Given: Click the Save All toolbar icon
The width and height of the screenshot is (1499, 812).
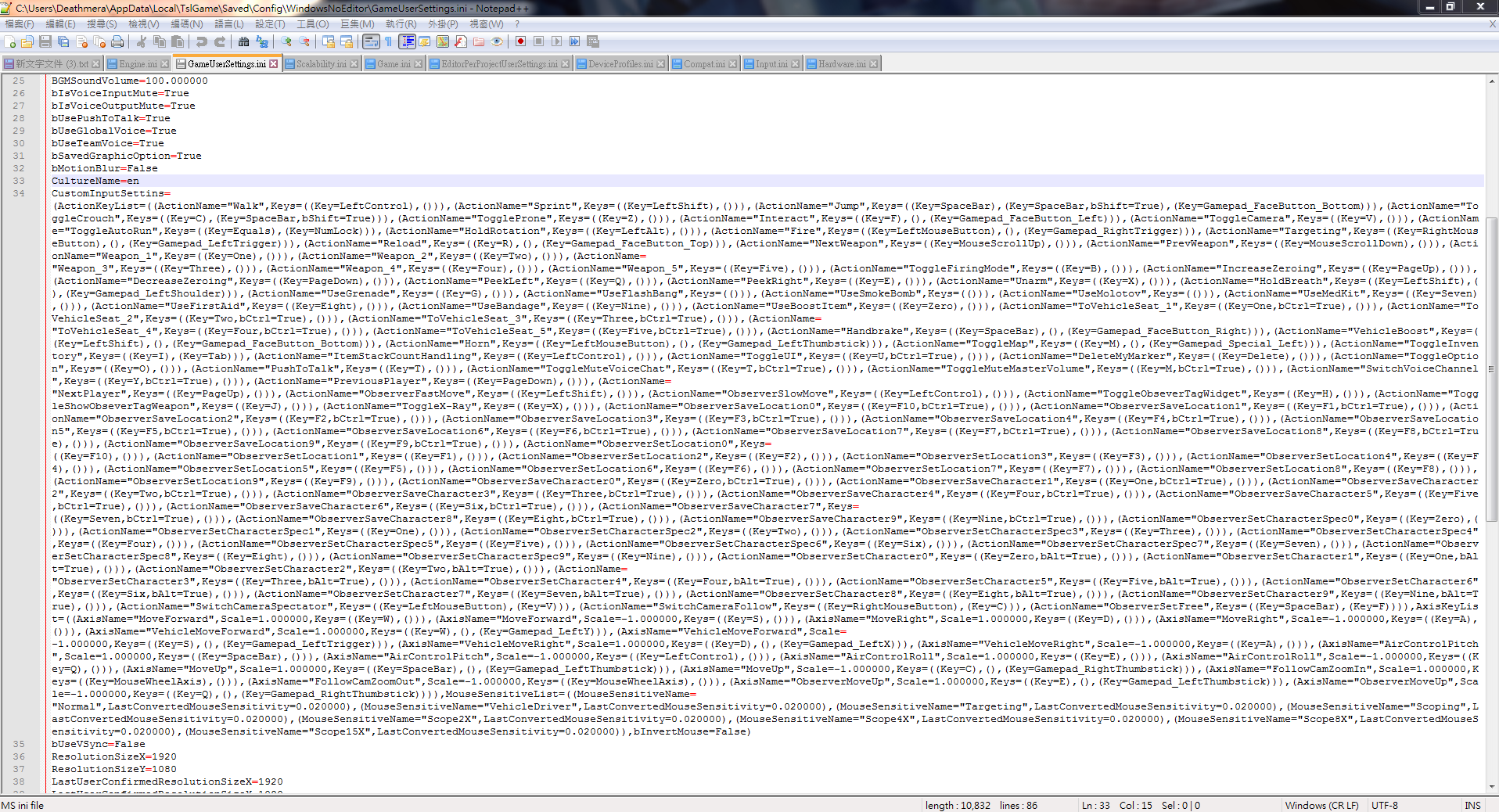Looking at the screenshot, I should [x=63, y=41].
